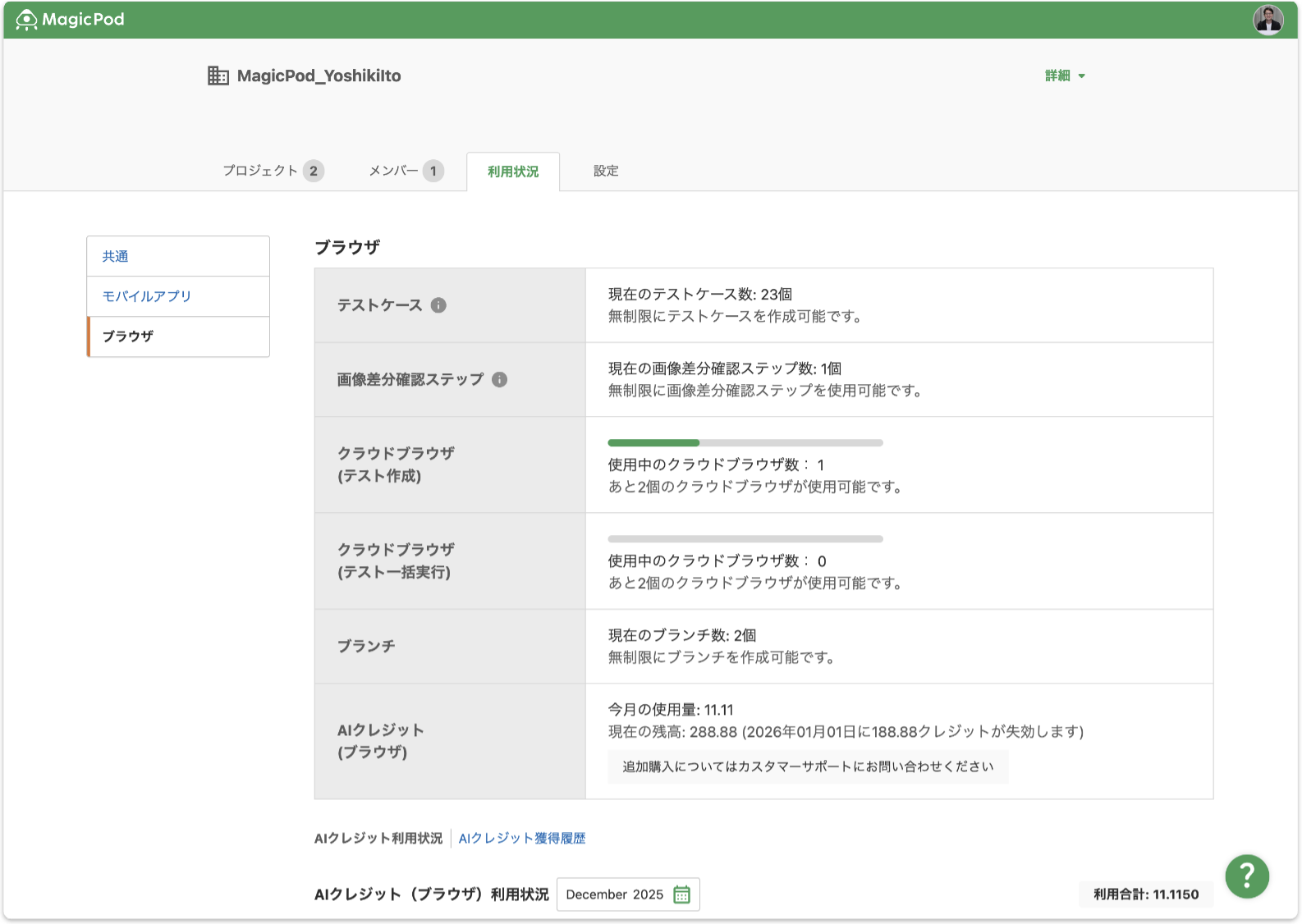Switch to the メンバー tab
The height and width of the screenshot is (924, 1302).
[406, 171]
